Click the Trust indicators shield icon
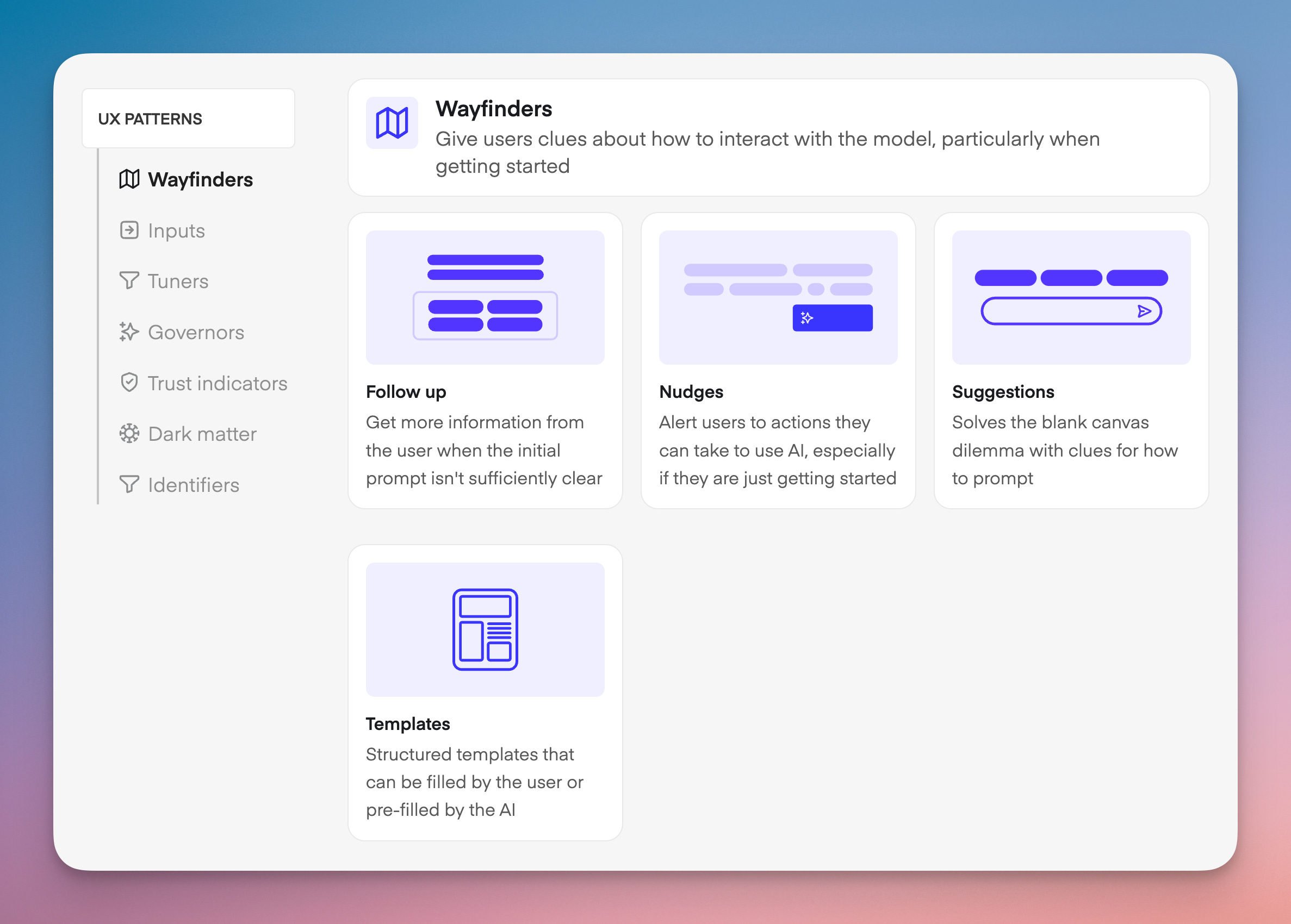This screenshot has height=924, width=1291. [129, 382]
